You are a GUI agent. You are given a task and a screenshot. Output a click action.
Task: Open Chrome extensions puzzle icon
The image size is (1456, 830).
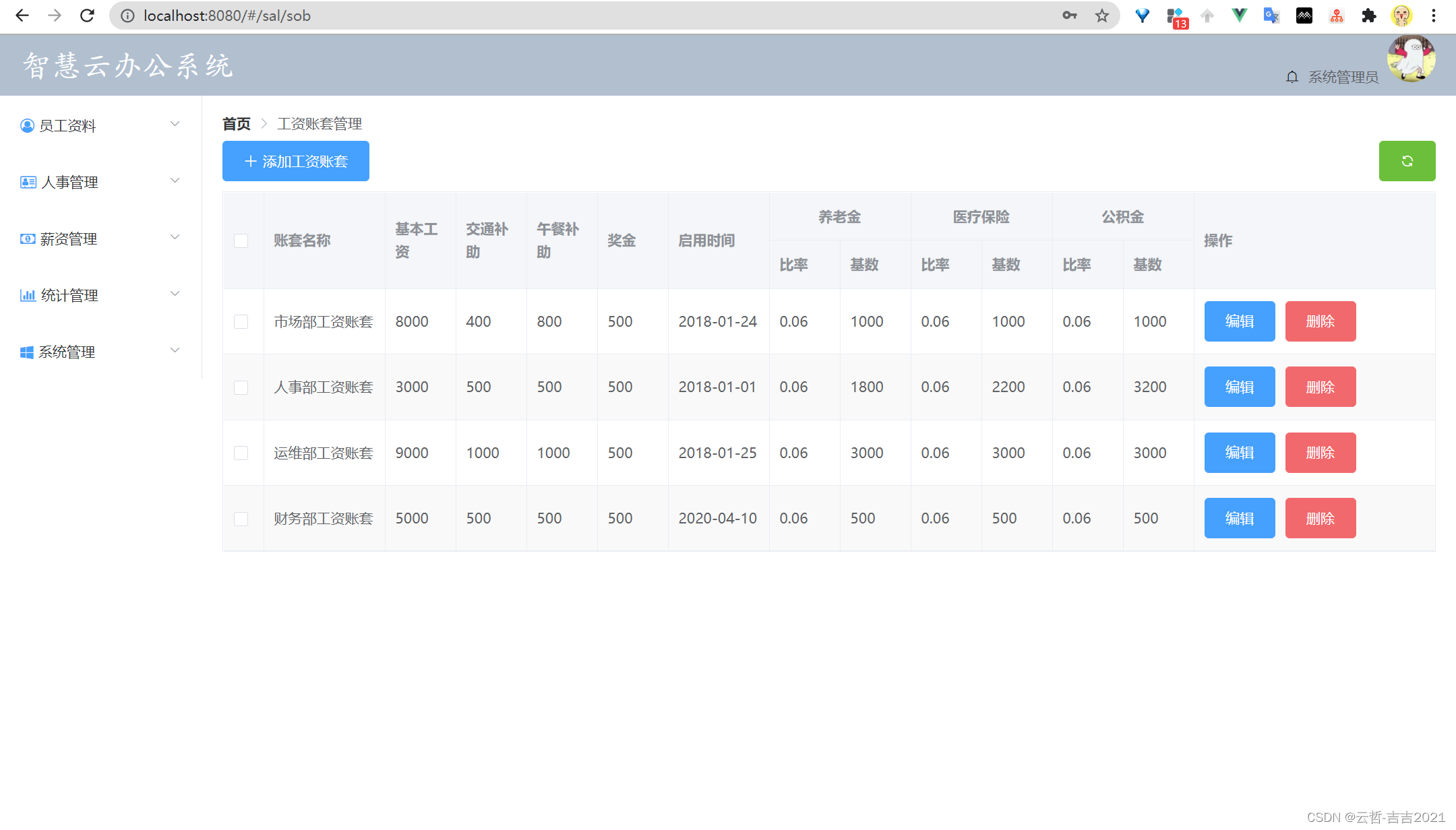tap(1368, 15)
